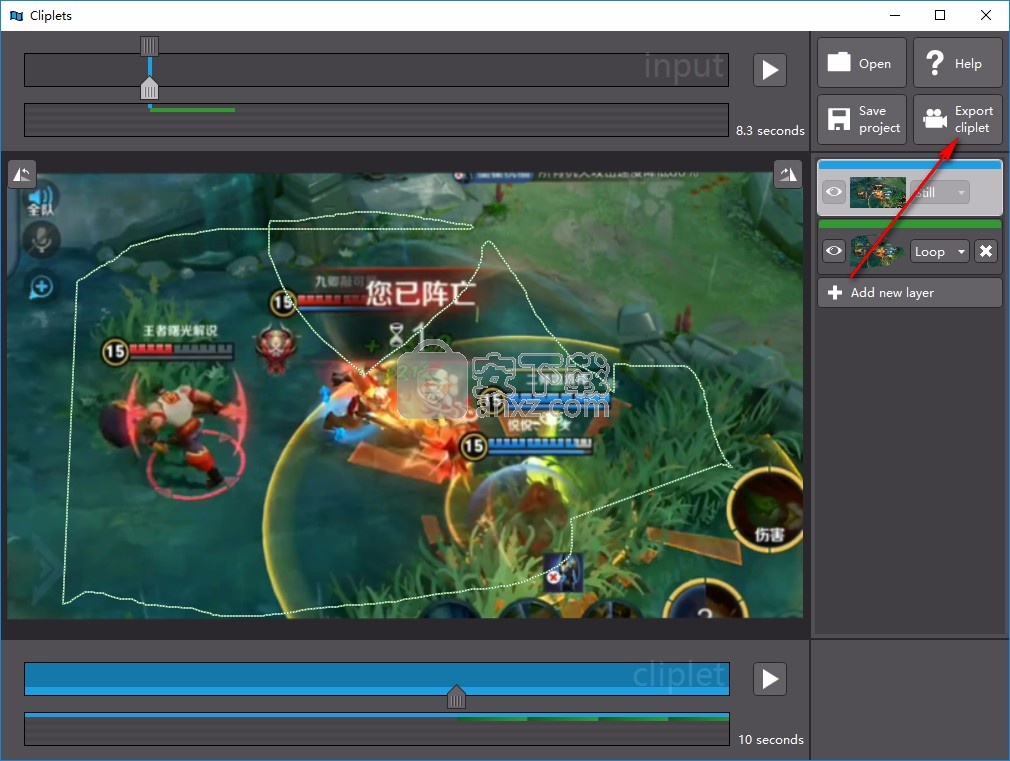1010x761 pixels.
Task: Click the question mark Help icon
Action: 935,63
